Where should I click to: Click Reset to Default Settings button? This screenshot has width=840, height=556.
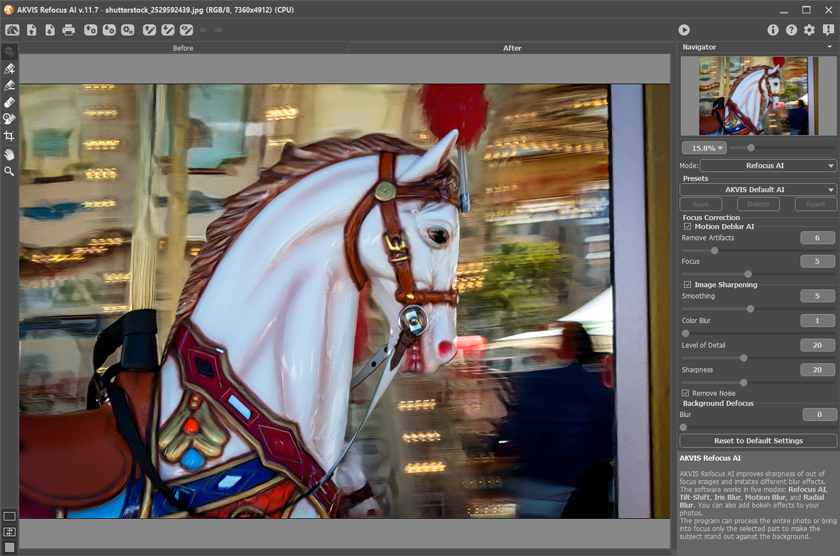coord(758,441)
